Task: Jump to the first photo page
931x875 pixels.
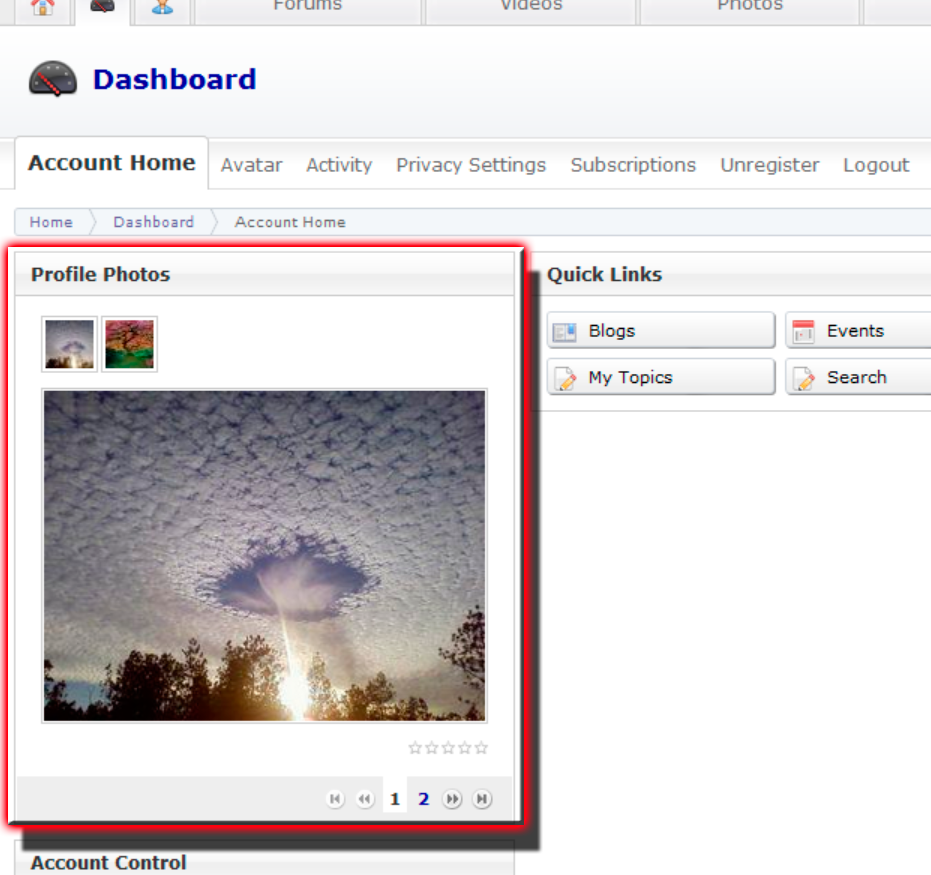Action: [x=335, y=799]
